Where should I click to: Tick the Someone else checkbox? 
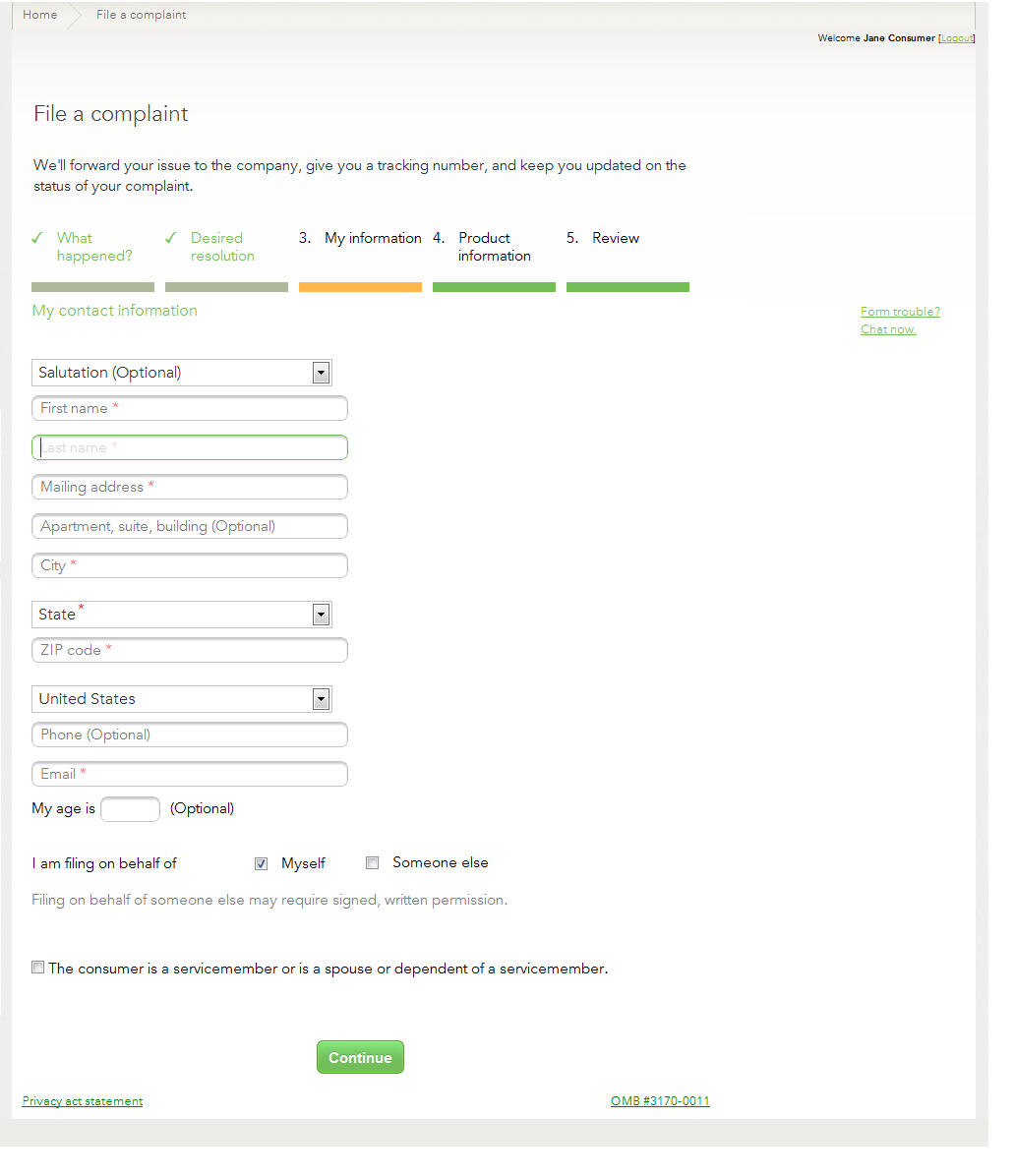pyautogui.click(x=372, y=863)
